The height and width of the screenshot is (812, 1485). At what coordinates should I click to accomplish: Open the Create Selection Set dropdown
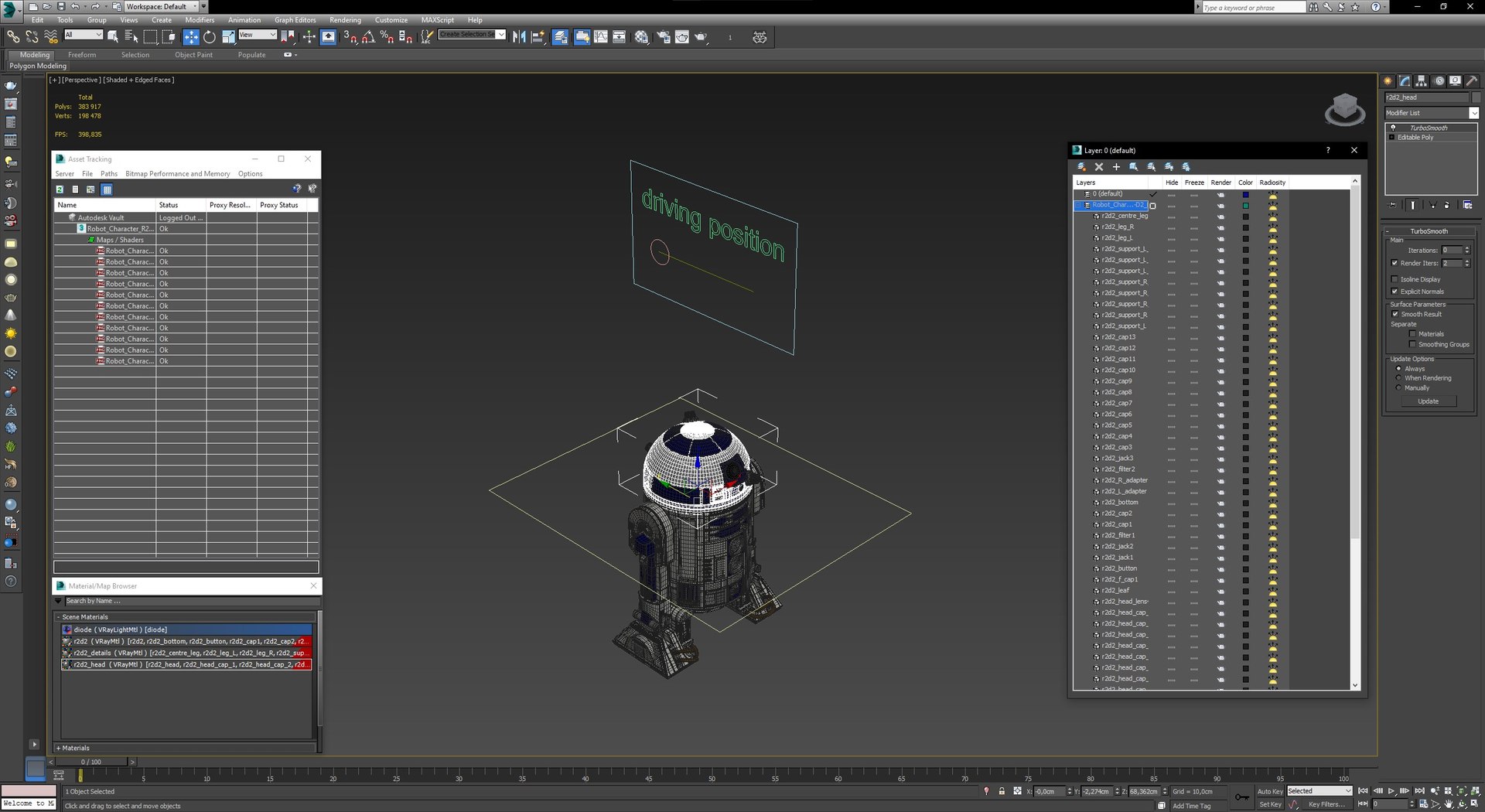click(472, 35)
